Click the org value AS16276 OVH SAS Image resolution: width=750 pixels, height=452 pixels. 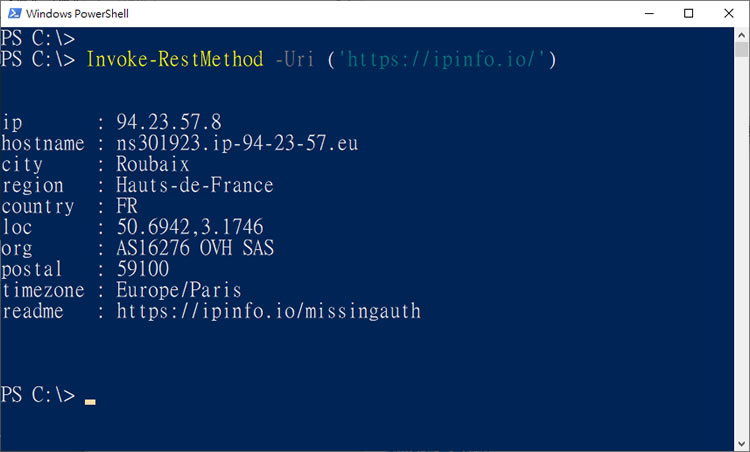(194, 248)
